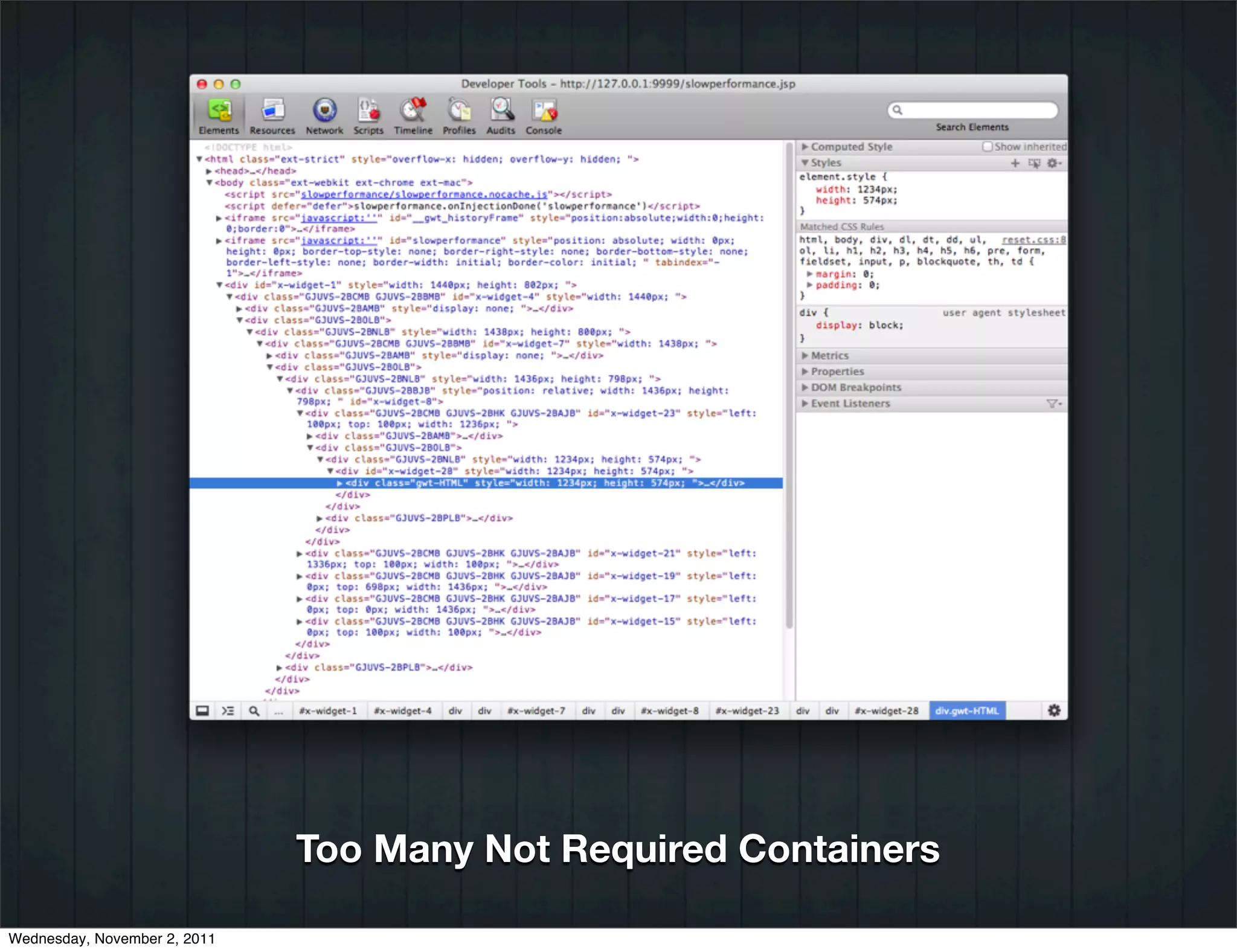Expand the Properties section
1237x952 pixels.
click(805, 371)
